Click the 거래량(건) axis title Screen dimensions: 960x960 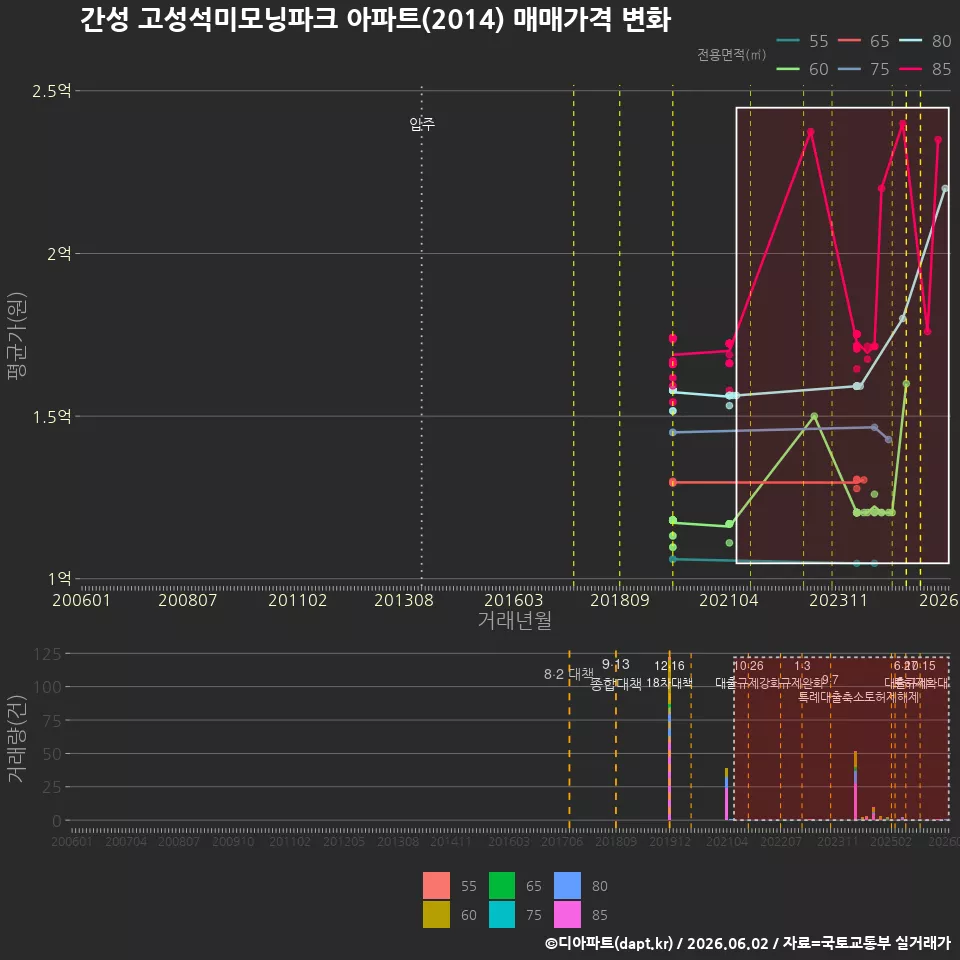click(16, 738)
